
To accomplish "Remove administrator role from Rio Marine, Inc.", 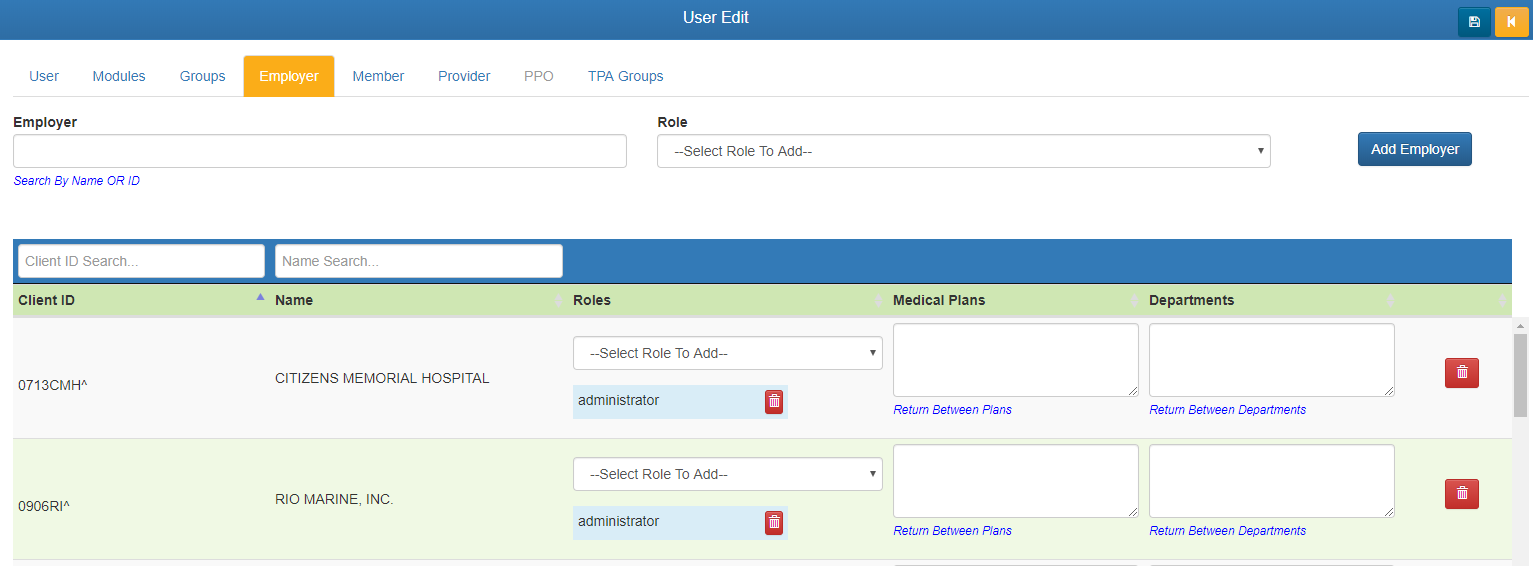I will coord(774,523).
